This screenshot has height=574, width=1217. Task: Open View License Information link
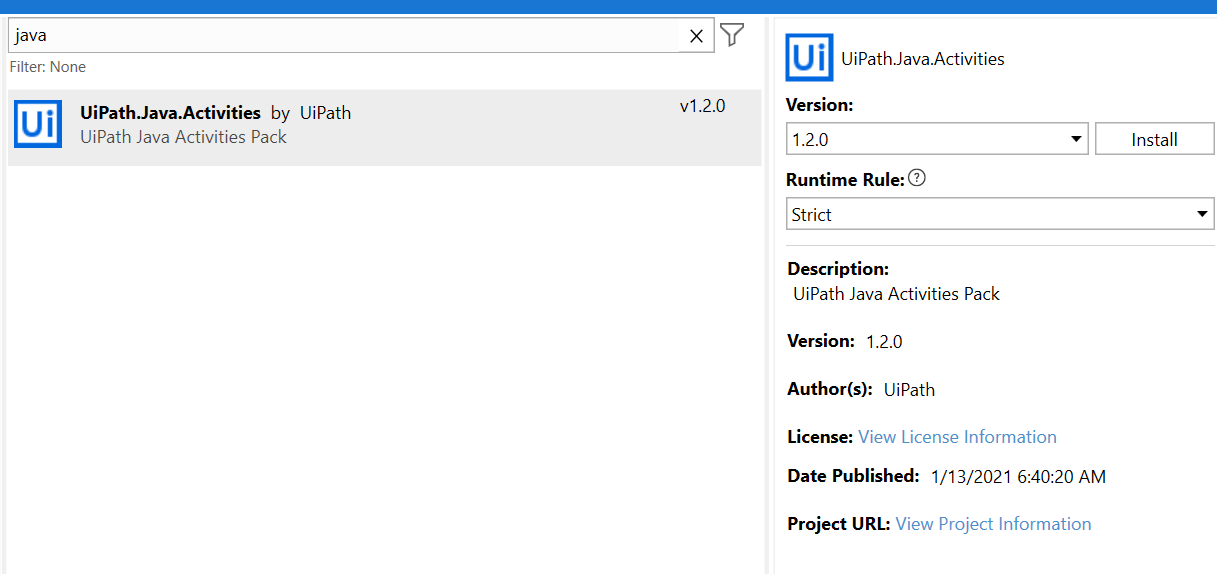(x=957, y=437)
